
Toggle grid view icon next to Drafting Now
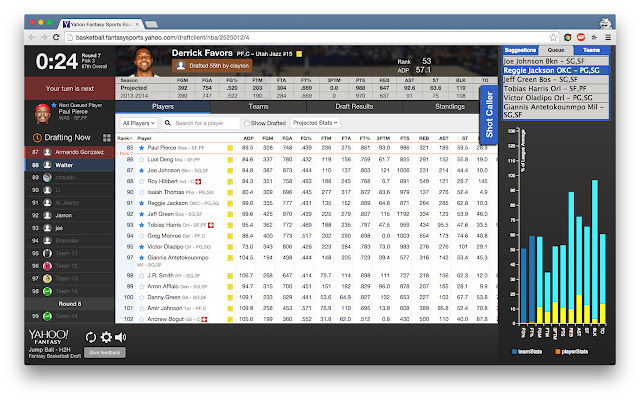107,138
